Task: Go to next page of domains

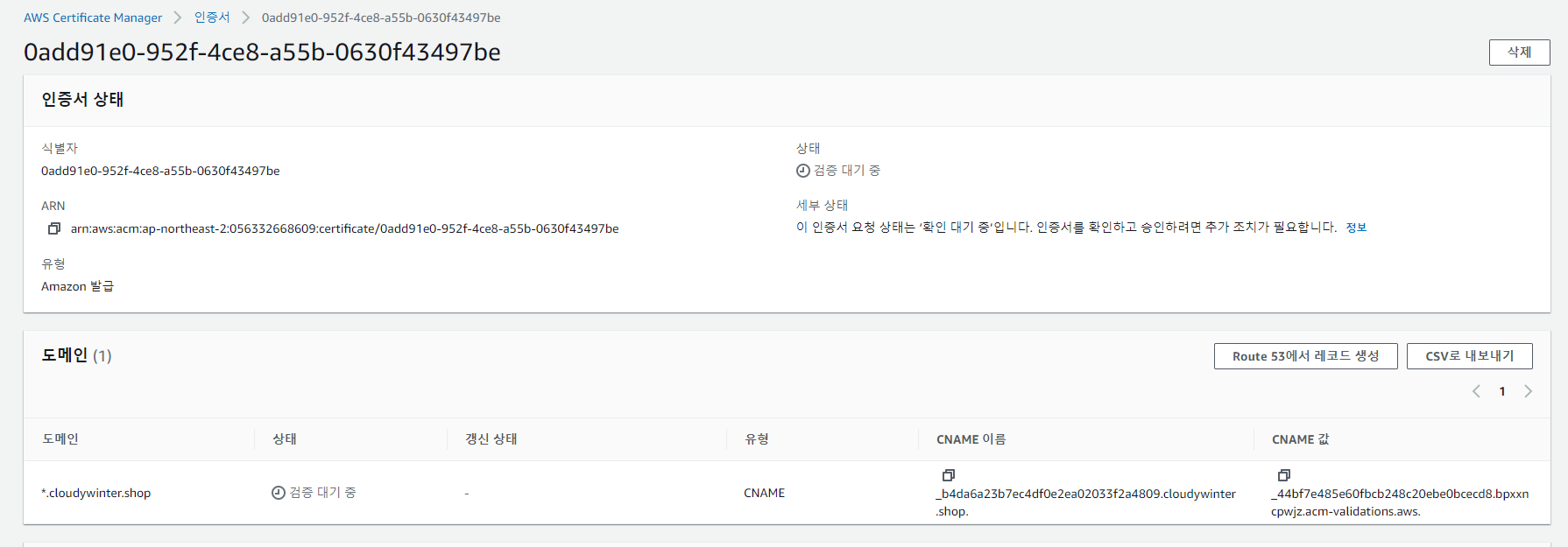Action: (x=1528, y=391)
